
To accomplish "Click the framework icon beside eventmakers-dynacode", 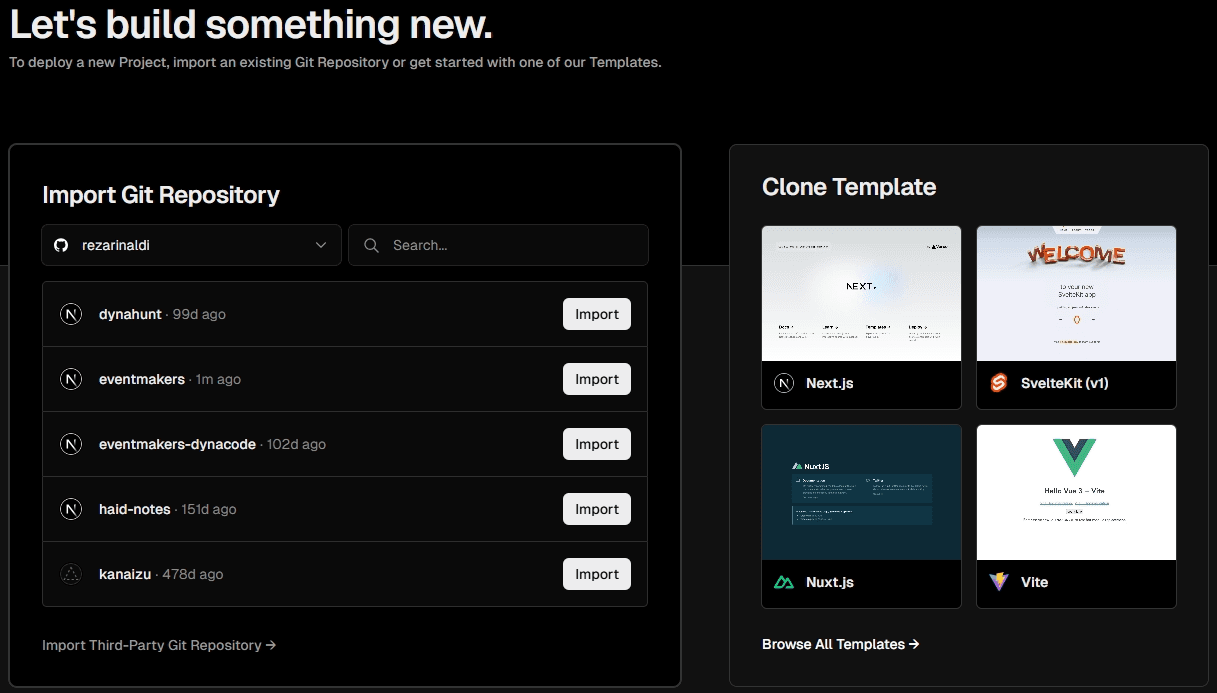I will click(x=71, y=444).
